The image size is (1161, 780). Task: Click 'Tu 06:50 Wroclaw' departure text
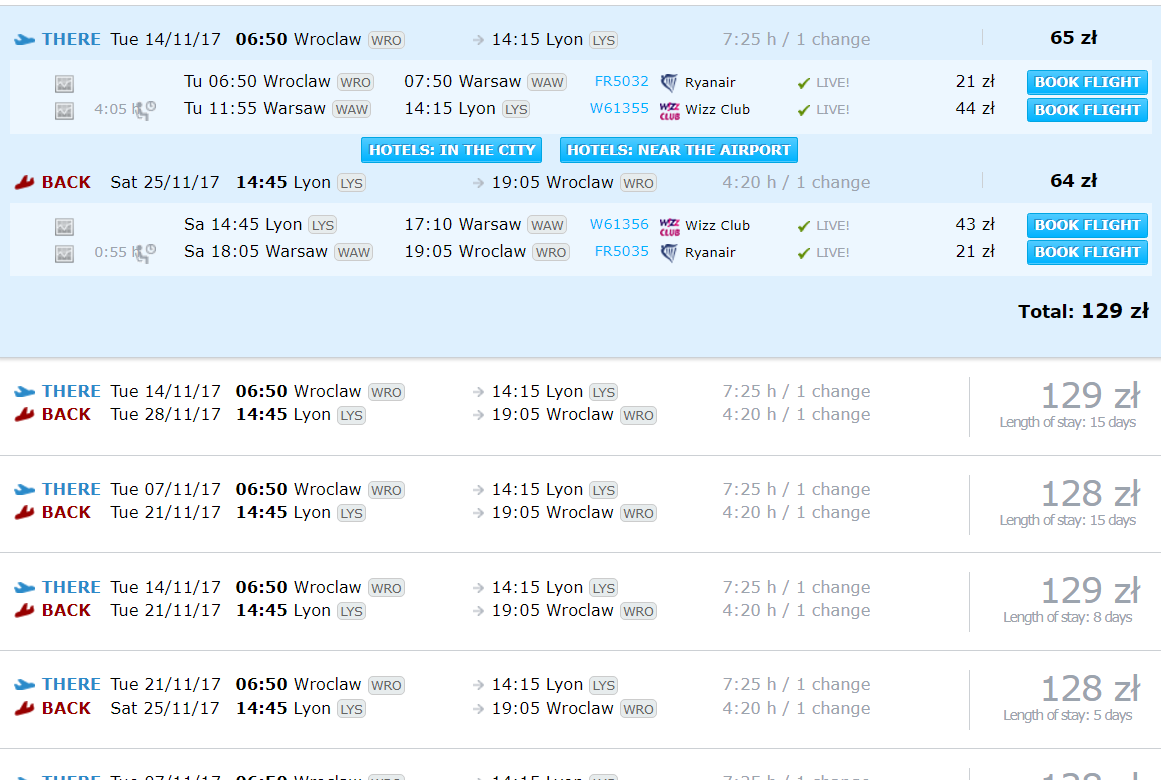(257, 81)
